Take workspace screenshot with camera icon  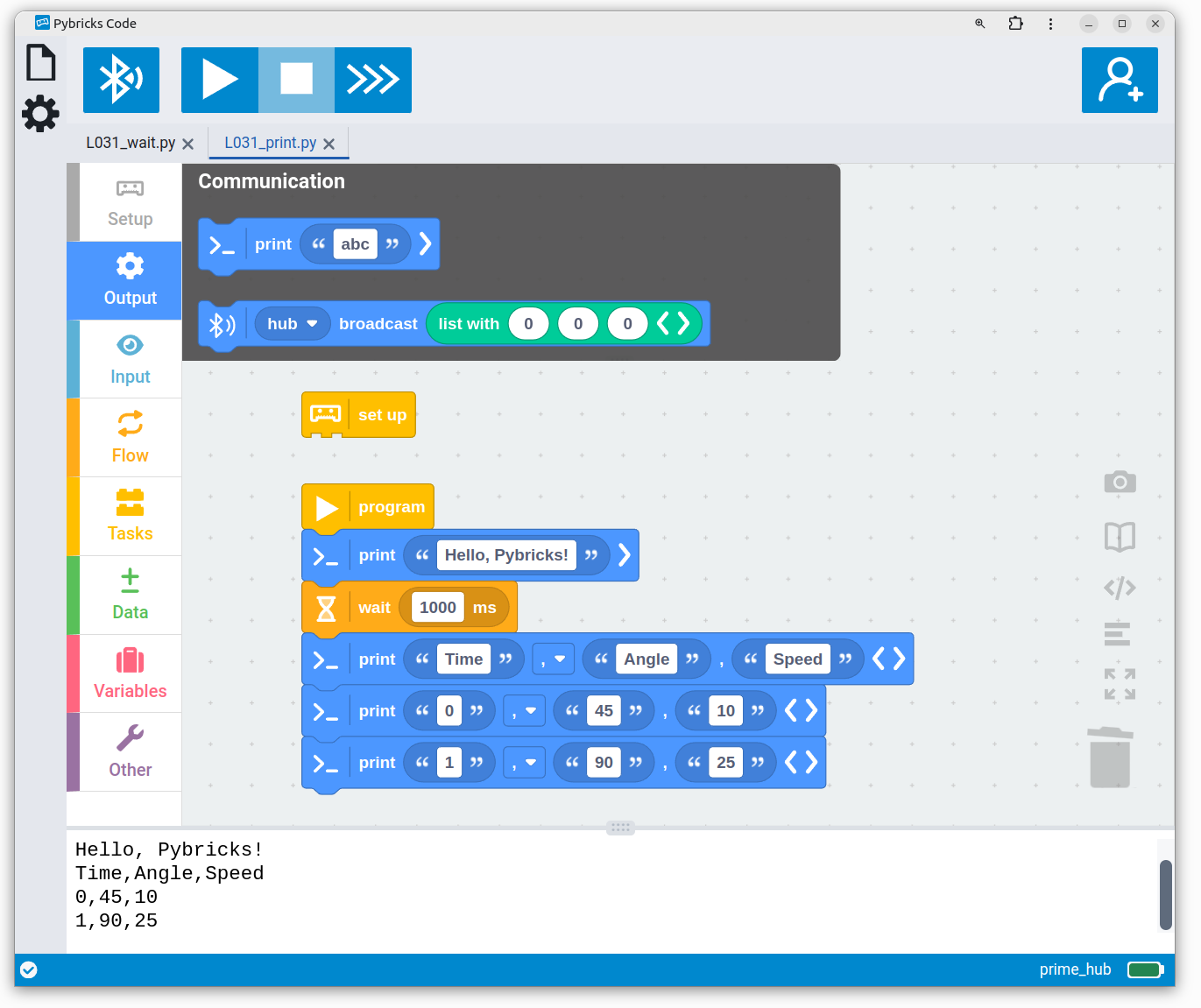pyautogui.click(x=1120, y=482)
